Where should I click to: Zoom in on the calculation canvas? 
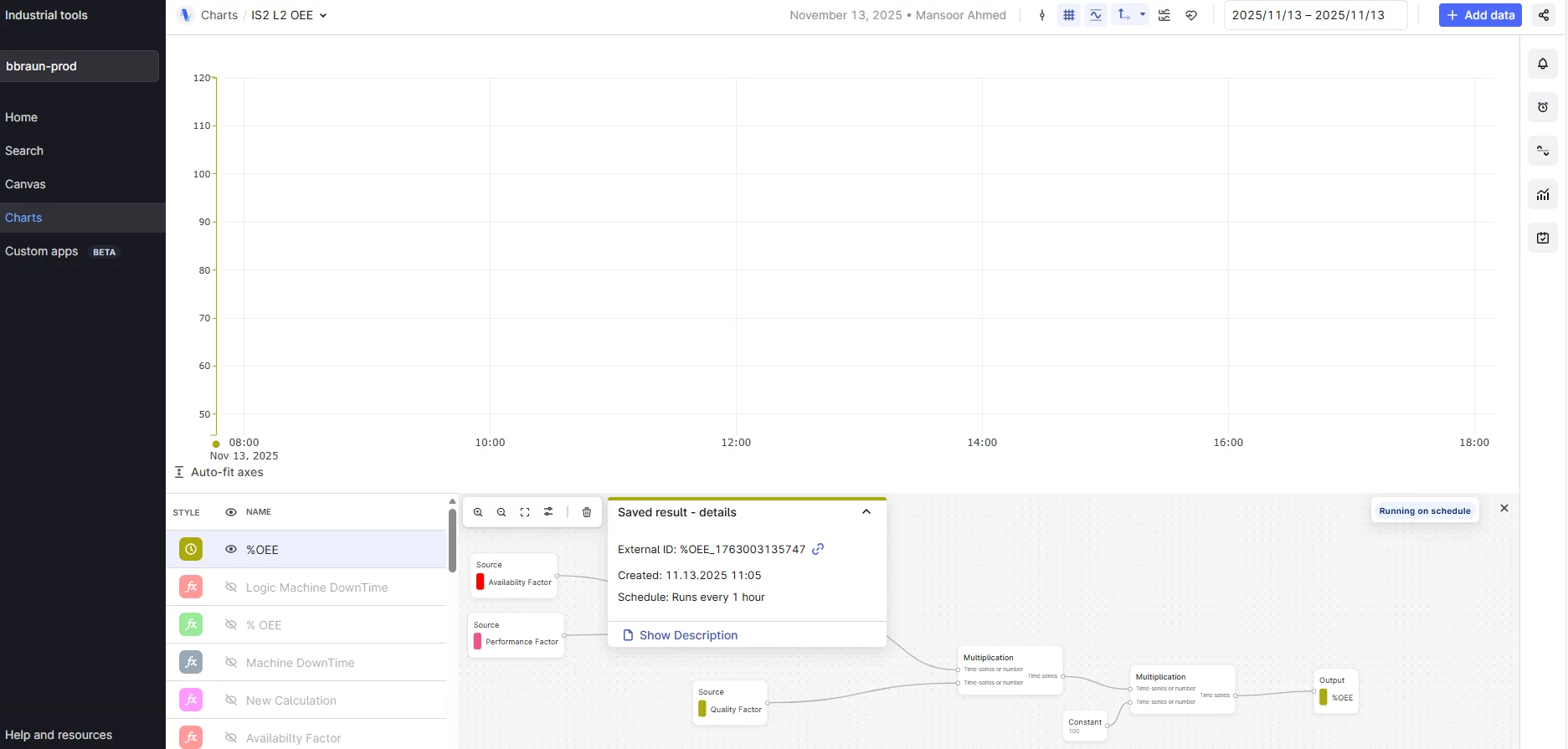[478, 512]
